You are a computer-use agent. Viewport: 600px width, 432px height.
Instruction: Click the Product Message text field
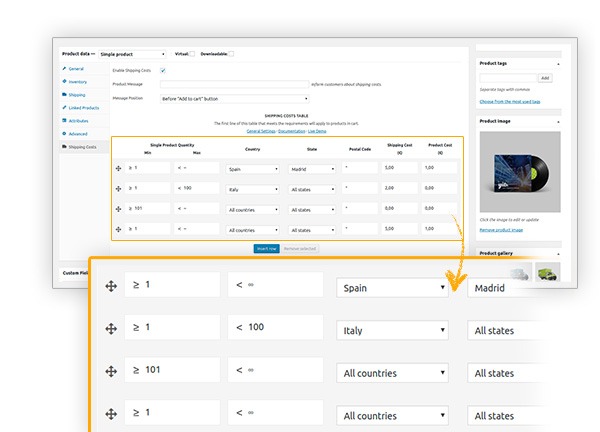pyautogui.click(x=234, y=84)
